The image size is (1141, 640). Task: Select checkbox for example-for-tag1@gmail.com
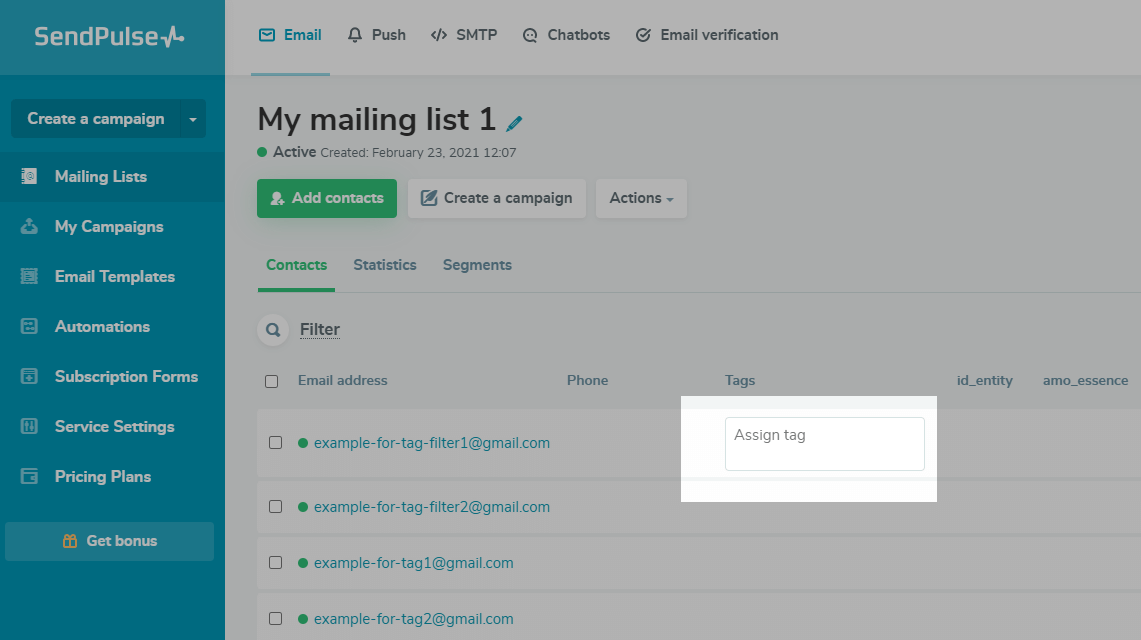(x=275, y=563)
